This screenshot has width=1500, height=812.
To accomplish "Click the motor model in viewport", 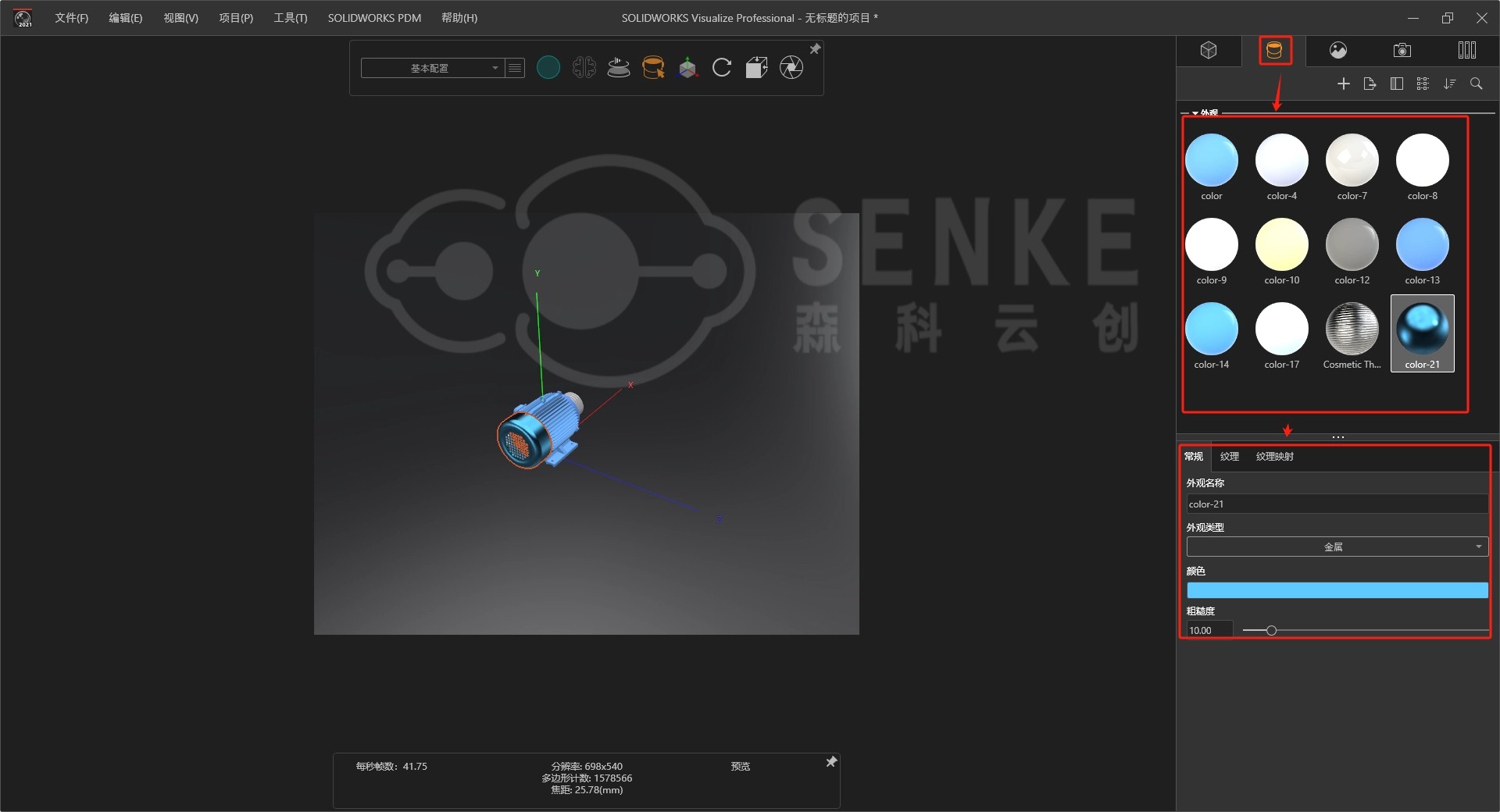I will (x=540, y=429).
